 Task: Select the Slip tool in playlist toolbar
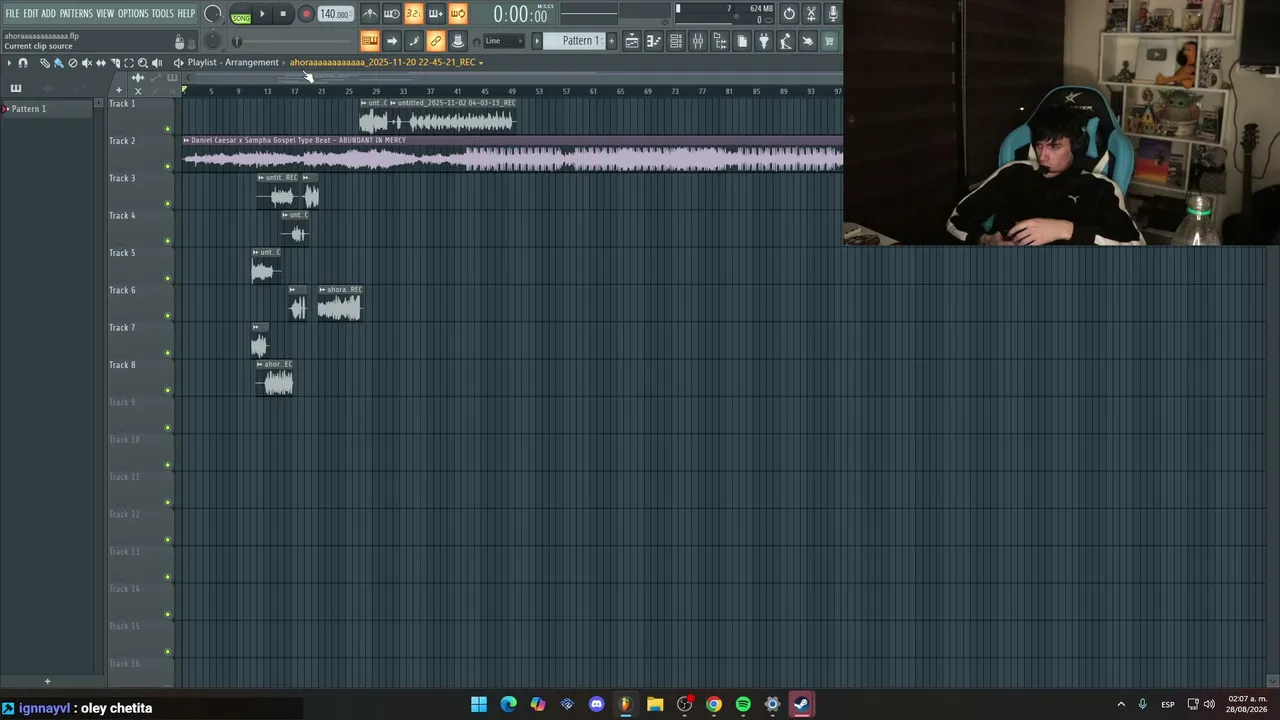101,63
